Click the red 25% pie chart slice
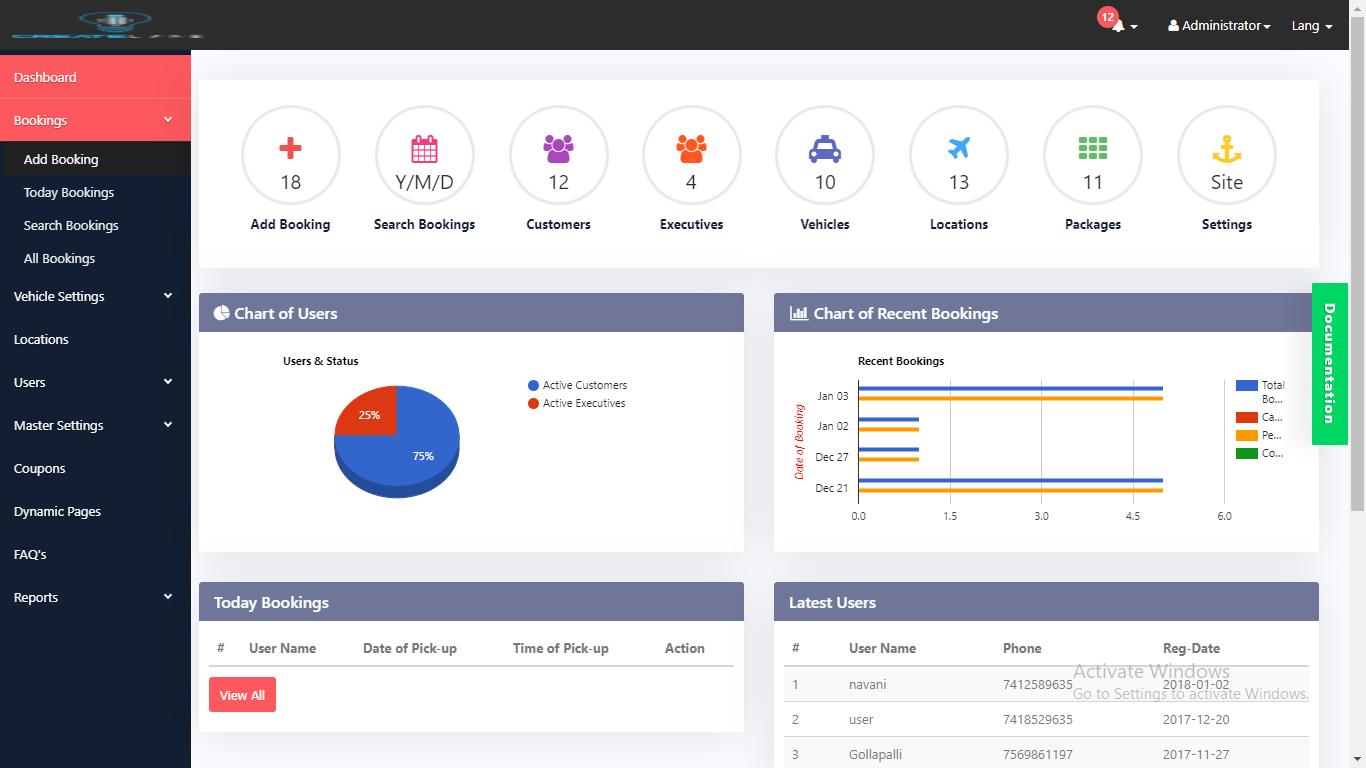1366x768 pixels. coord(368,413)
